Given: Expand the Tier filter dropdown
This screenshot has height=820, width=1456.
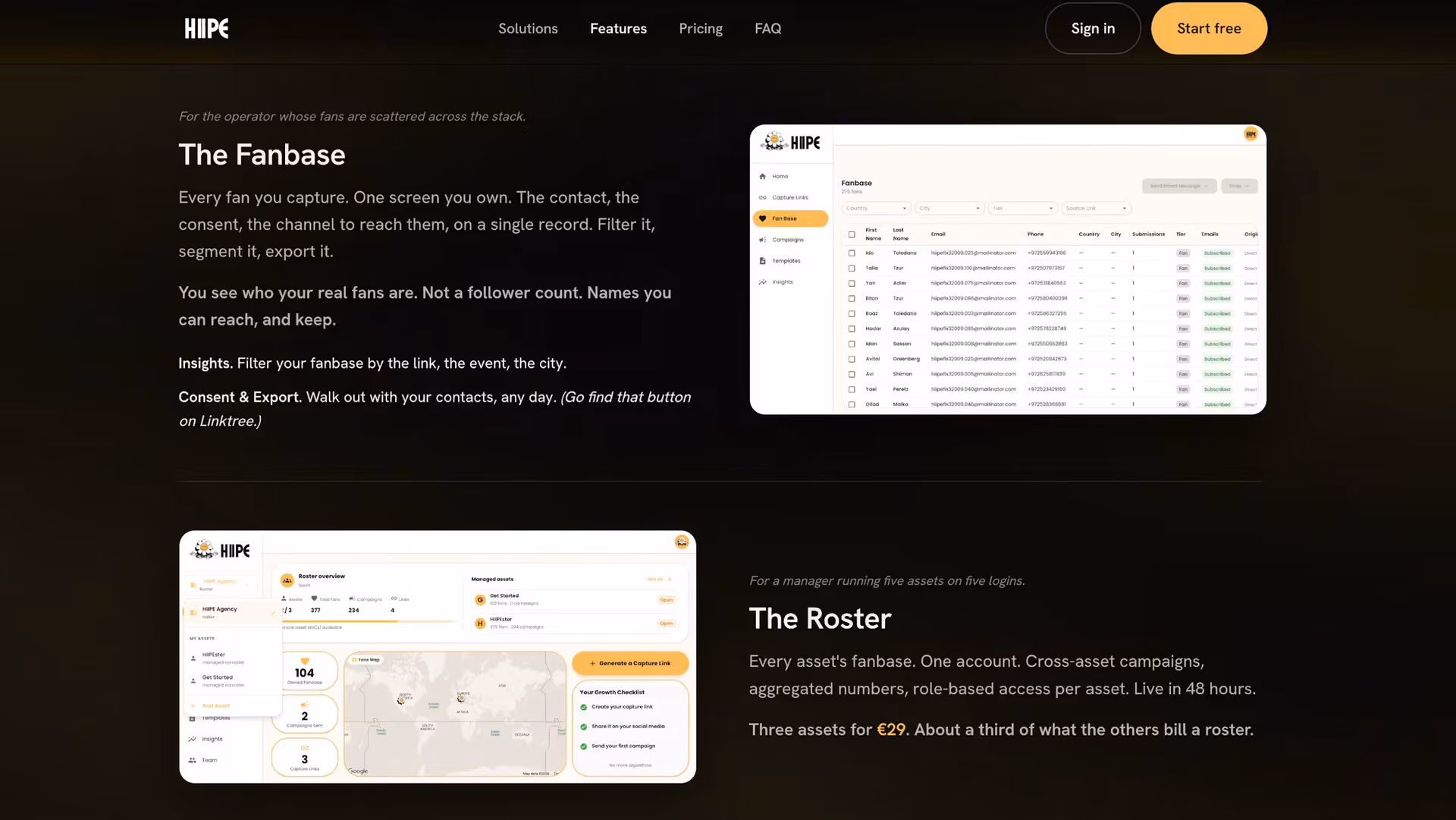Looking at the screenshot, I should coord(1023,208).
